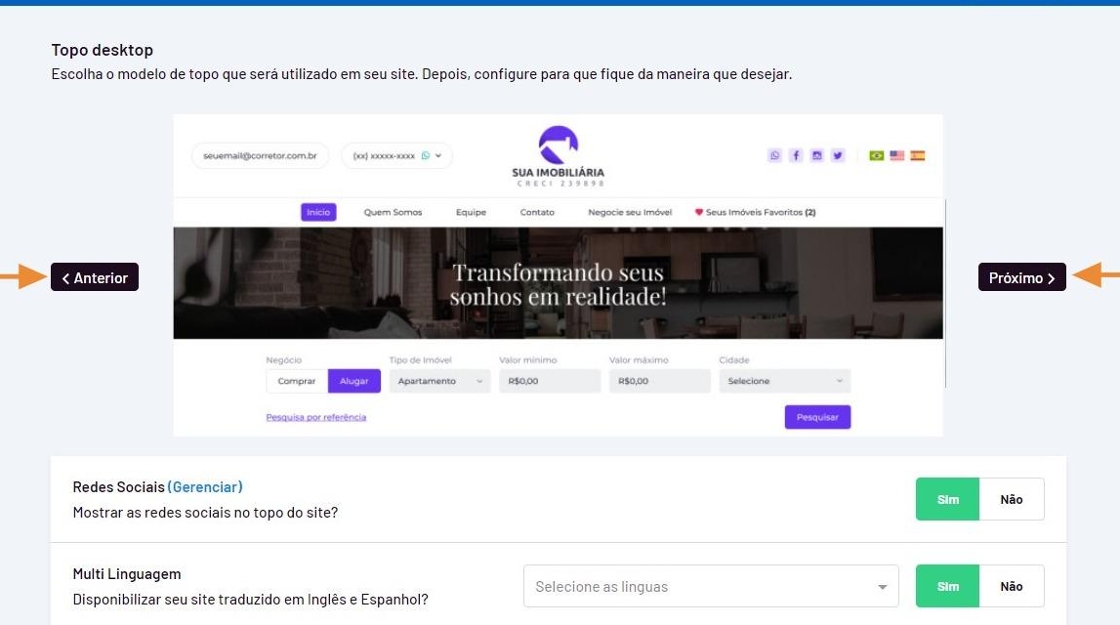Open the Quem Somos menu item
1120x625 pixels.
coord(393,212)
